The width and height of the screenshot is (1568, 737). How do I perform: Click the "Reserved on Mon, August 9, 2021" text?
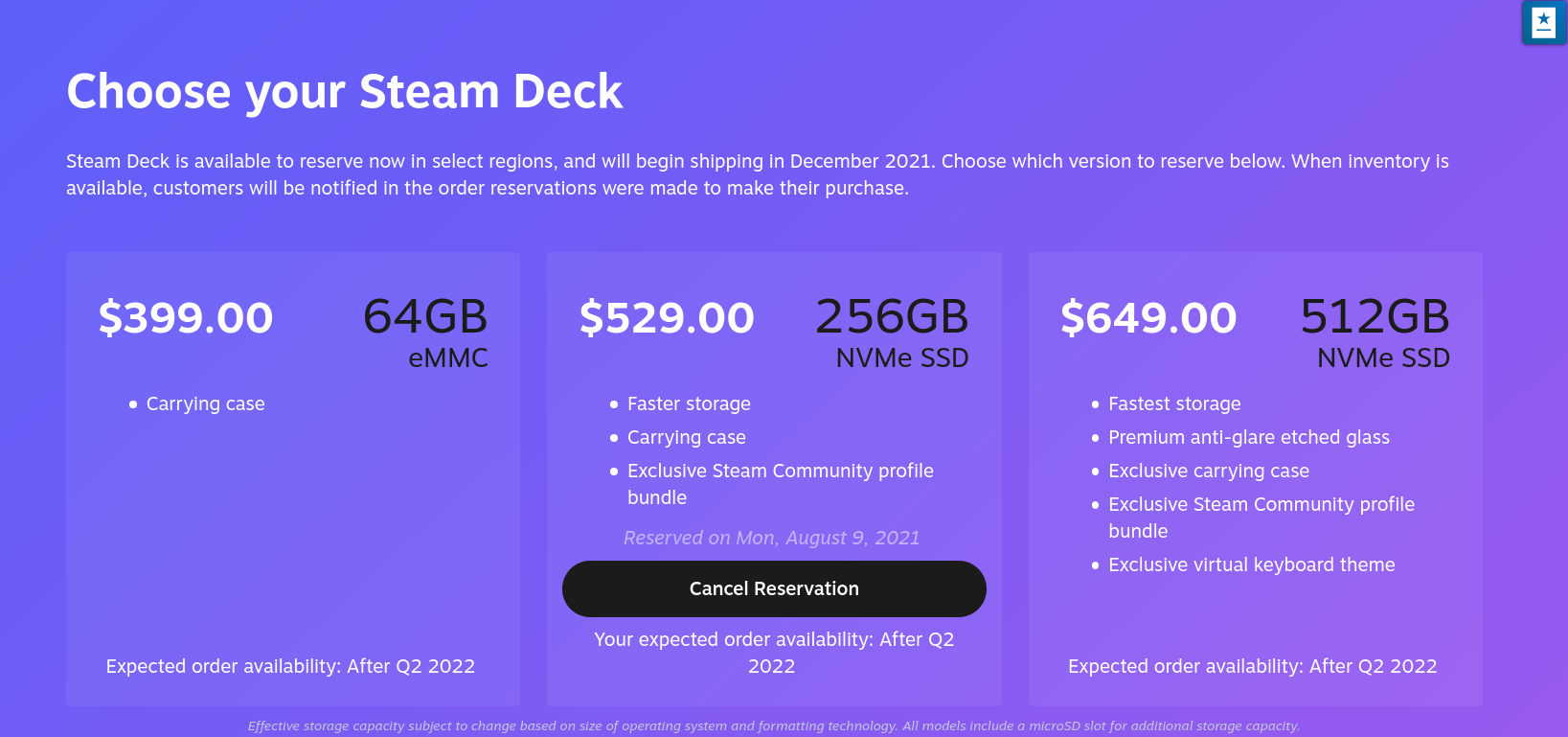771,538
